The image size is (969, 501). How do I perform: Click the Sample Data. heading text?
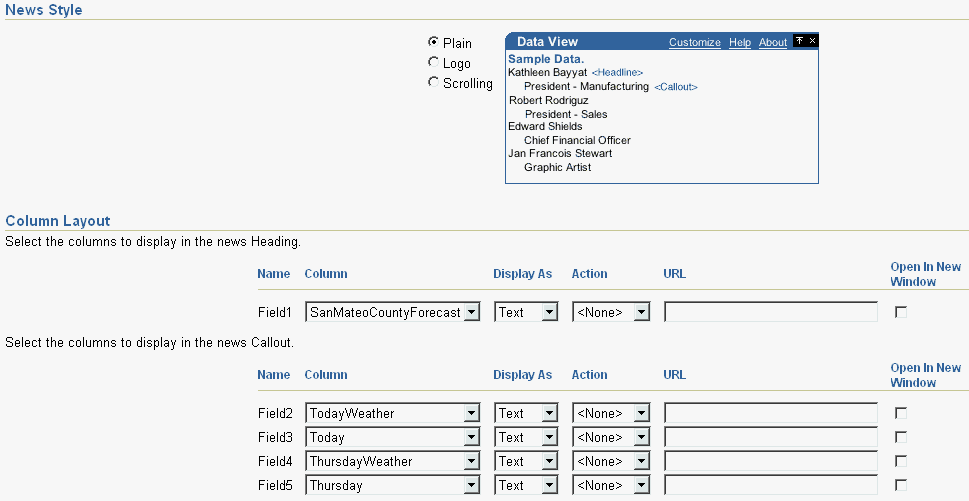546,59
